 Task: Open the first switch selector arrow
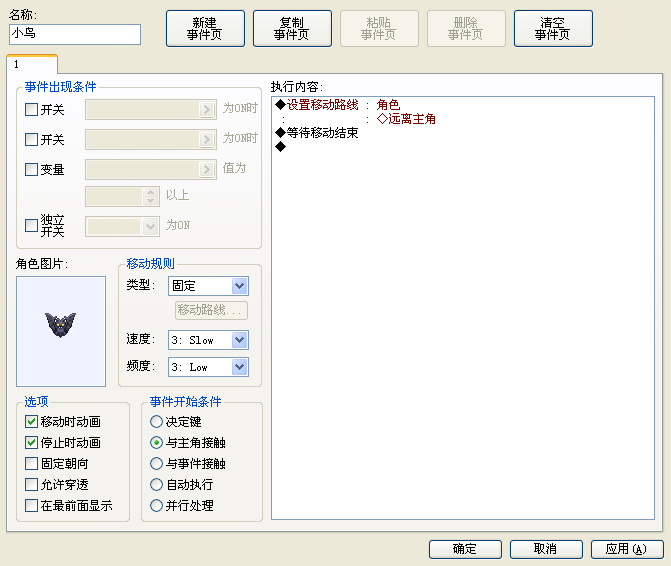click(207, 110)
